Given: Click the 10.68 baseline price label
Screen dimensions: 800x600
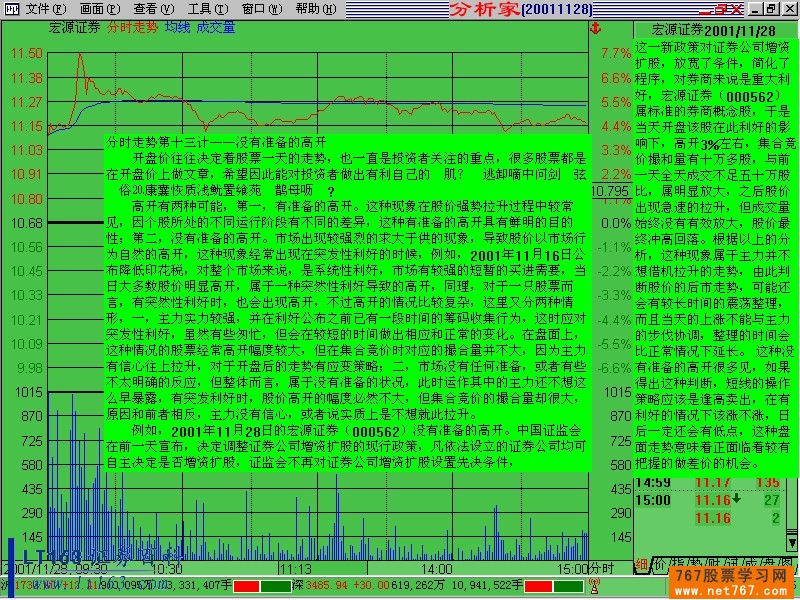Looking at the screenshot, I should 27,223.
